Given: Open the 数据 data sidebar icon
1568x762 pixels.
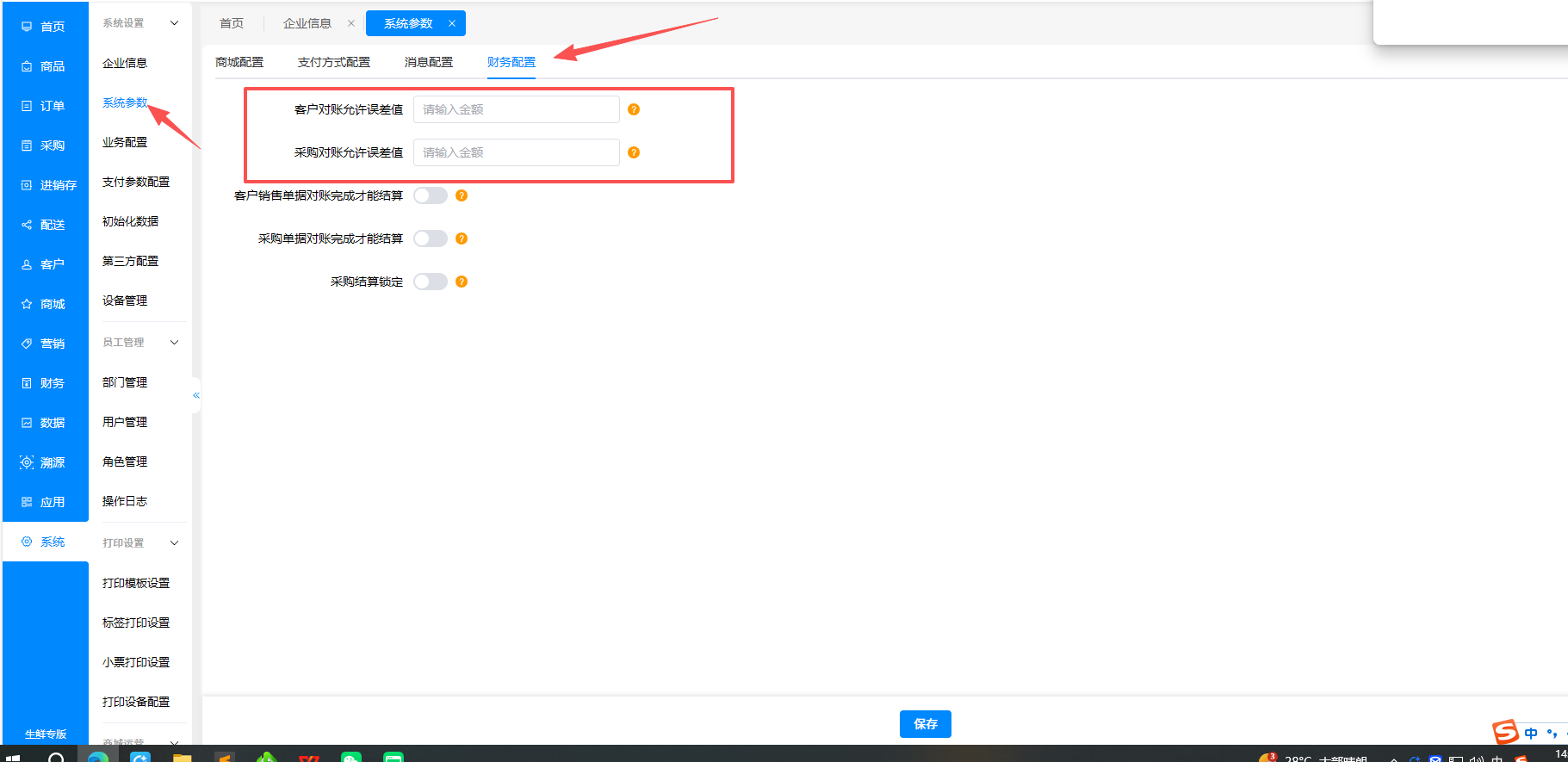Looking at the screenshot, I should pyautogui.click(x=27, y=423).
